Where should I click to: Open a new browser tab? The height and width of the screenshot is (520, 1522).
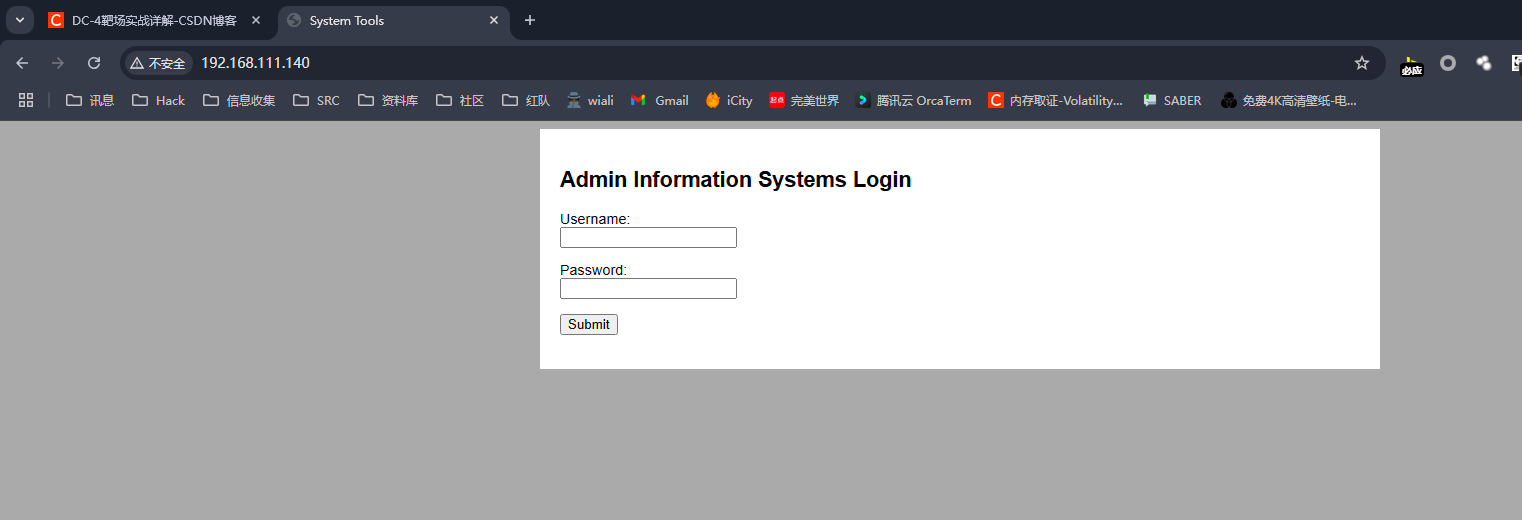(x=530, y=20)
